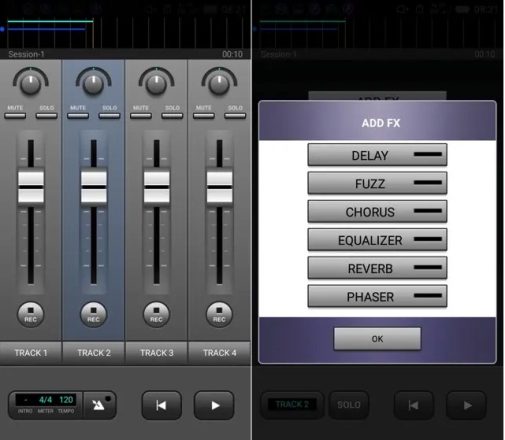Solo Track 4
The width and height of the screenshot is (505, 440).
235,116
